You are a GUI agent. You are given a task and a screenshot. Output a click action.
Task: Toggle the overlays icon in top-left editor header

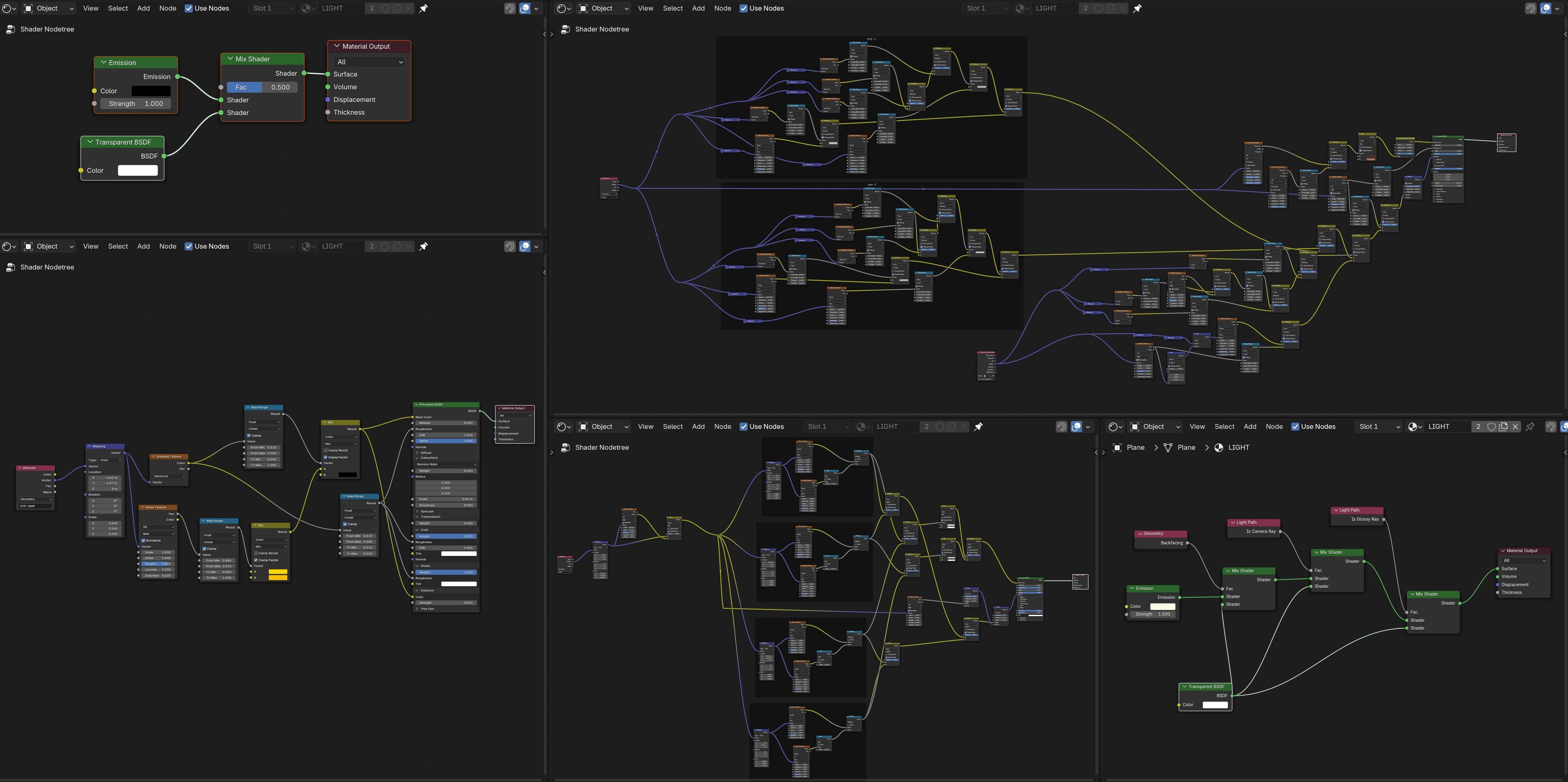(x=525, y=9)
